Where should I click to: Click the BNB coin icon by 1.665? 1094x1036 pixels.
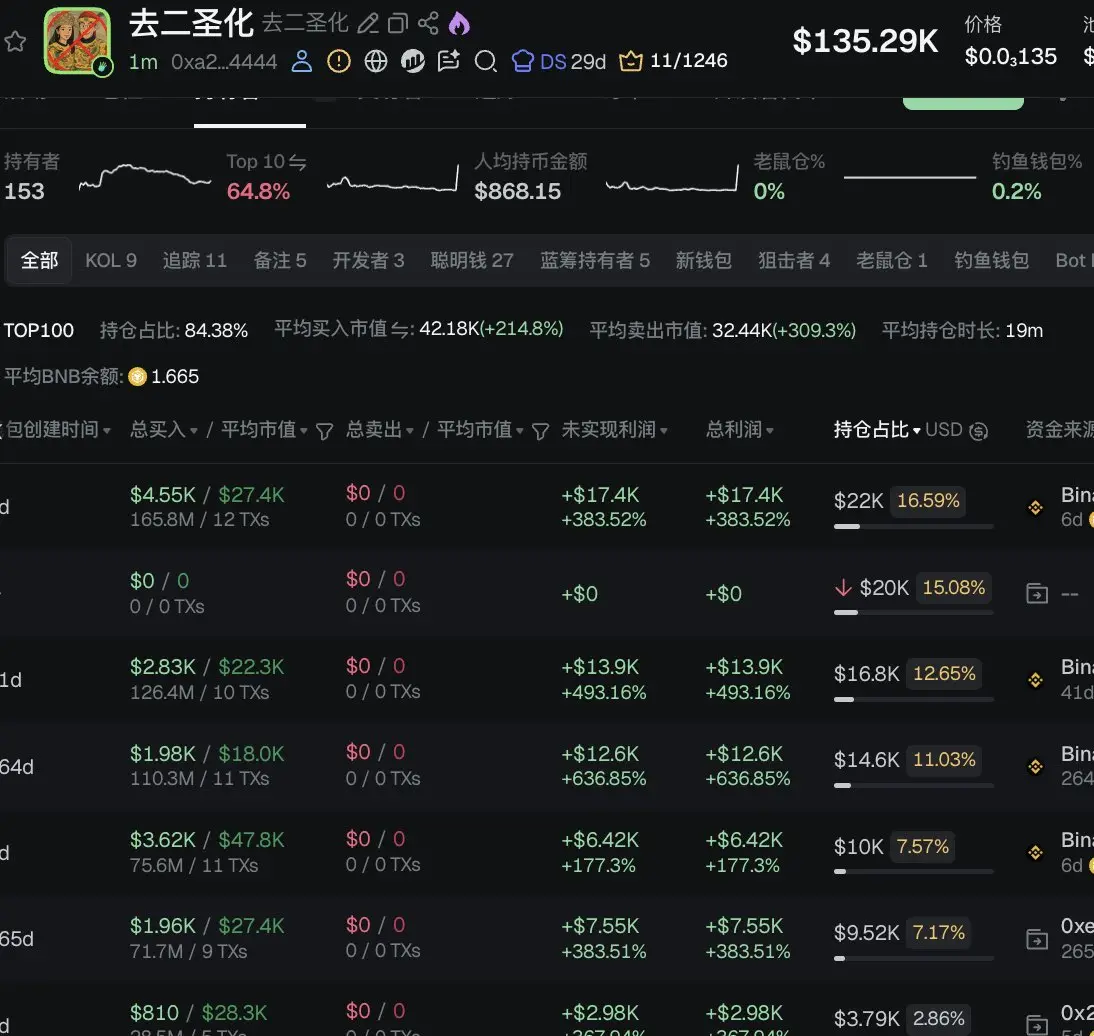tap(137, 377)
